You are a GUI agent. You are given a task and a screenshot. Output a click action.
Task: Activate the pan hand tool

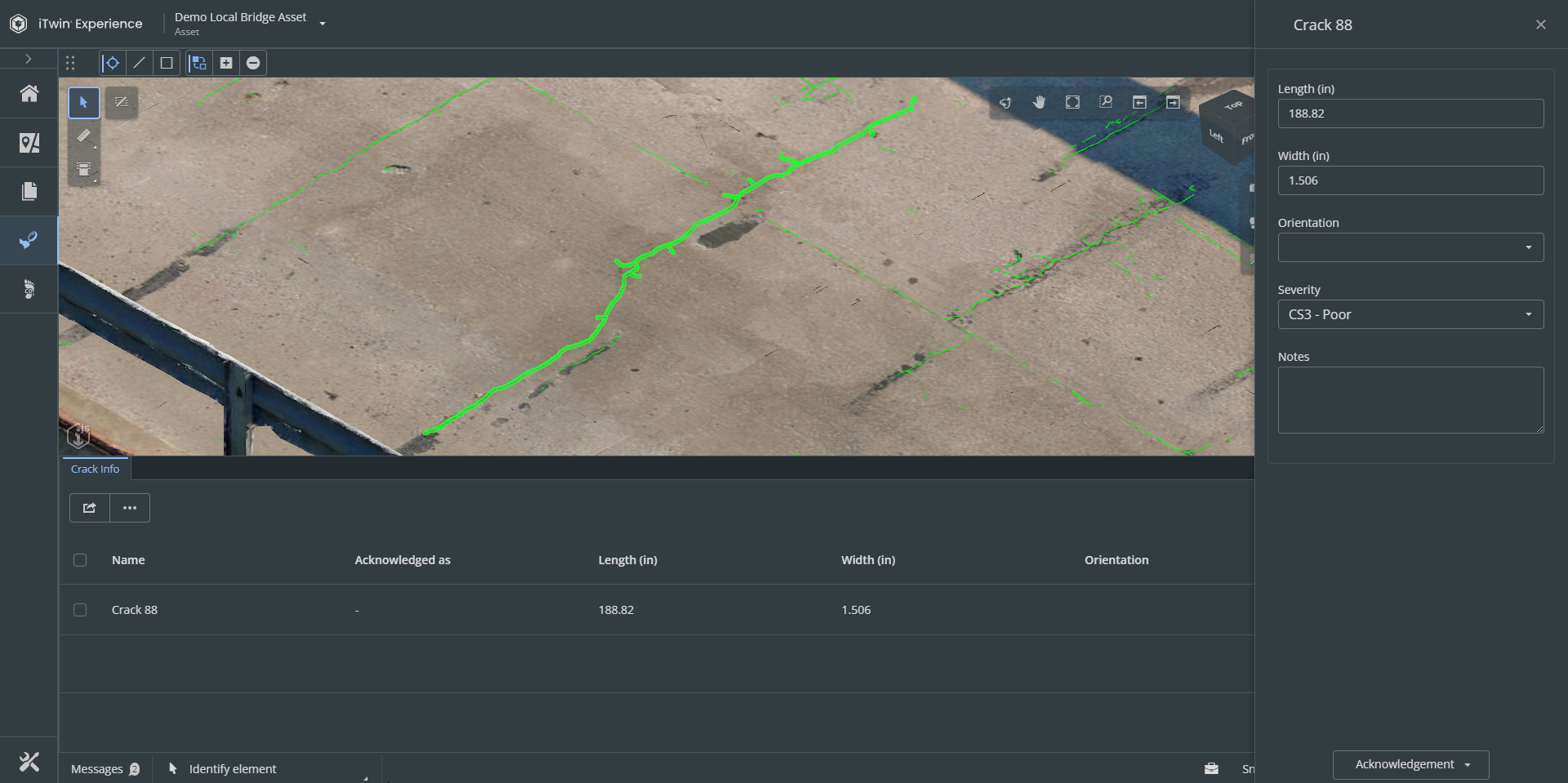pyautogui.click(x=1039, y=102)
